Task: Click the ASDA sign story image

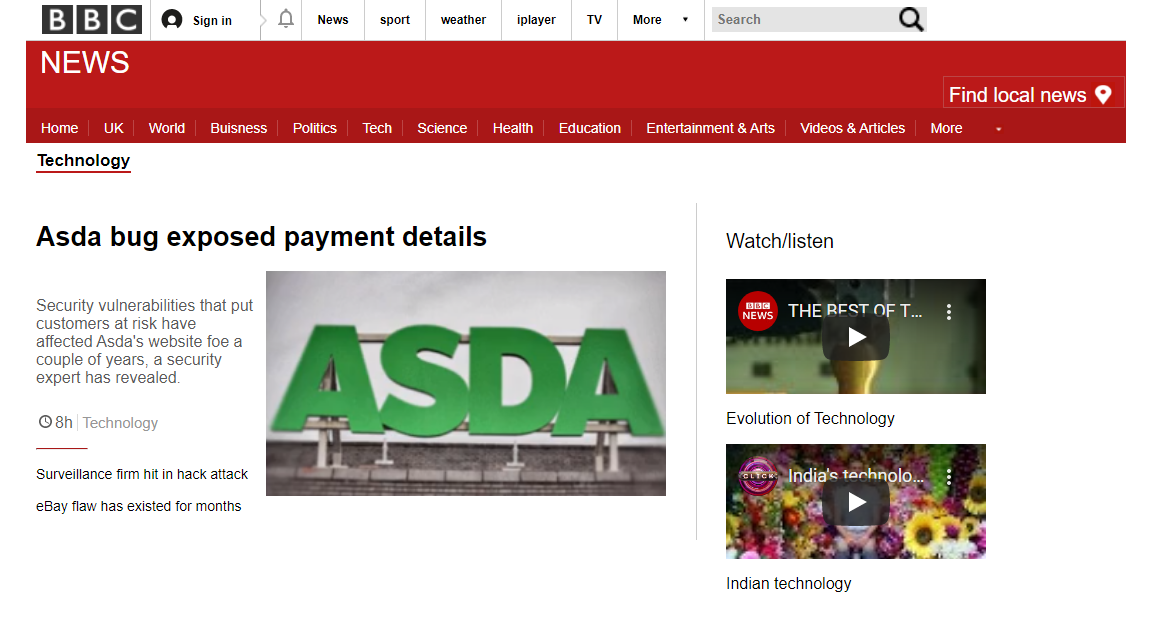Action: pos(466,383)
